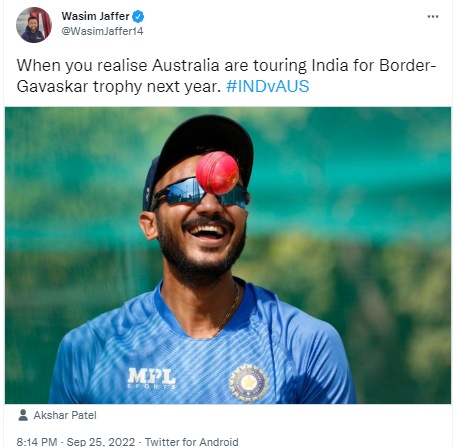Viewport: 455px width, 447px height.
Task: Click the MPL Sports logo on jersey
Action: [152, 378]
